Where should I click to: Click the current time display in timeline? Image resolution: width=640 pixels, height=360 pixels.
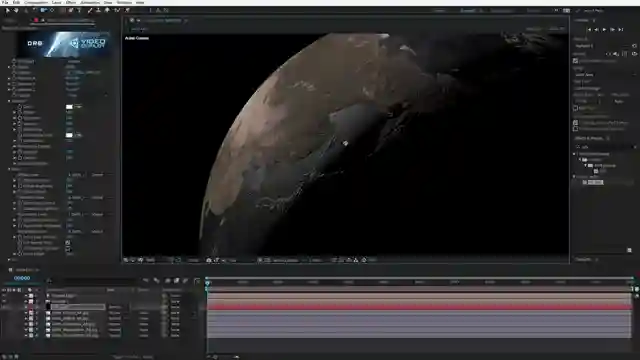pos(22,278)
